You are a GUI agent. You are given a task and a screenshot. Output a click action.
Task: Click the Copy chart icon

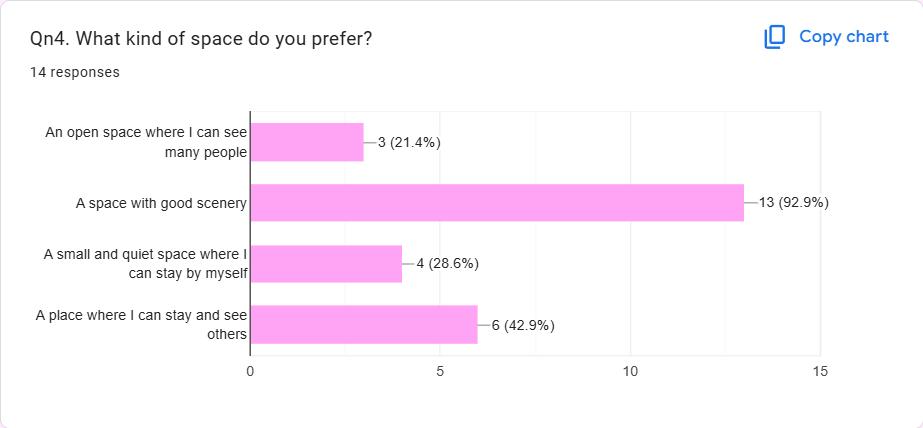click(x=775, y=37)
